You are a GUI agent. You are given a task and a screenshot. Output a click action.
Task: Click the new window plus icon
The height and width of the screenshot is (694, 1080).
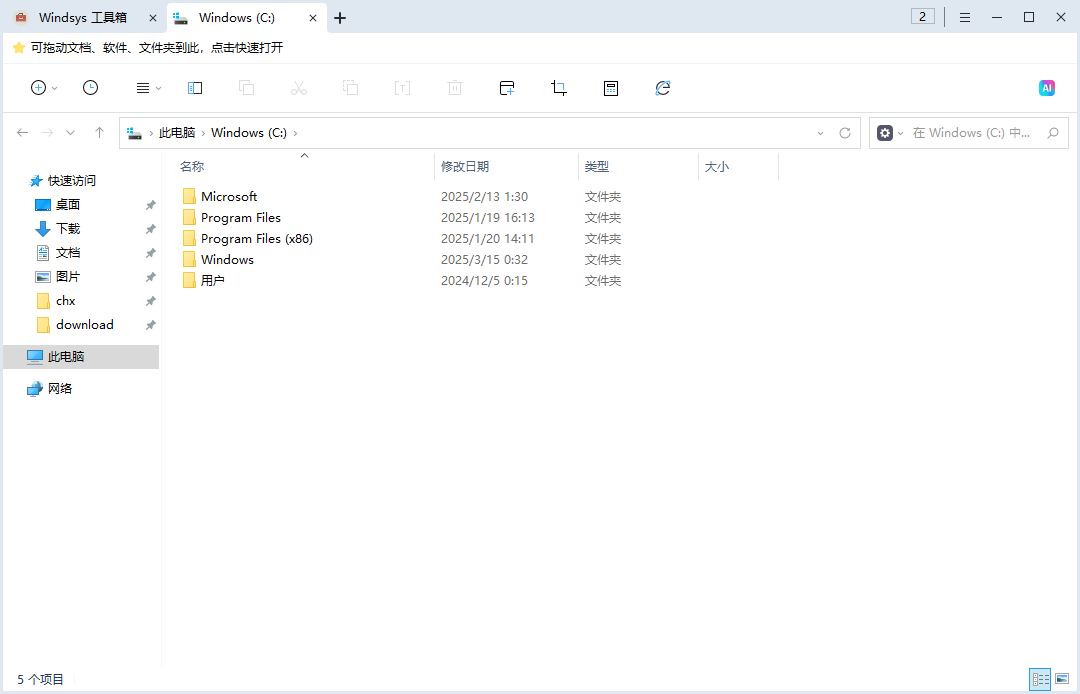pyautogui.click(x=507, y=88)
